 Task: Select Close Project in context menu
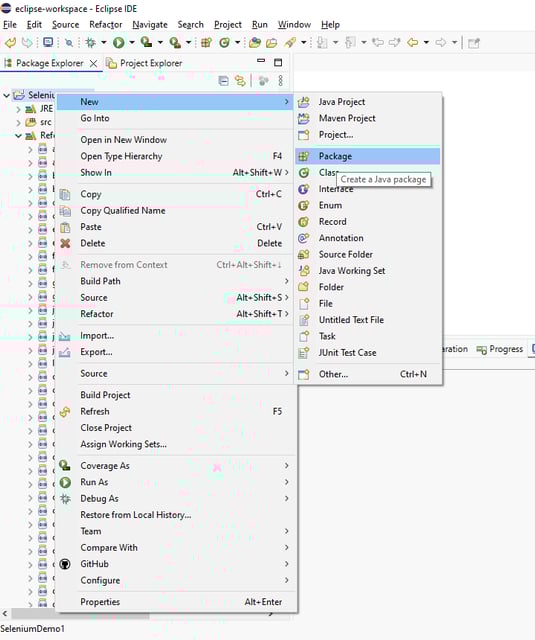(175, 428)
